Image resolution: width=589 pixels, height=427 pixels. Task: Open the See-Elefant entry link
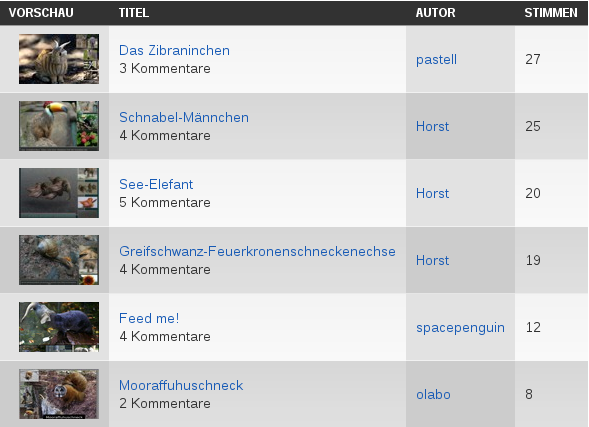pyautogui.click(x=156, y=184)
